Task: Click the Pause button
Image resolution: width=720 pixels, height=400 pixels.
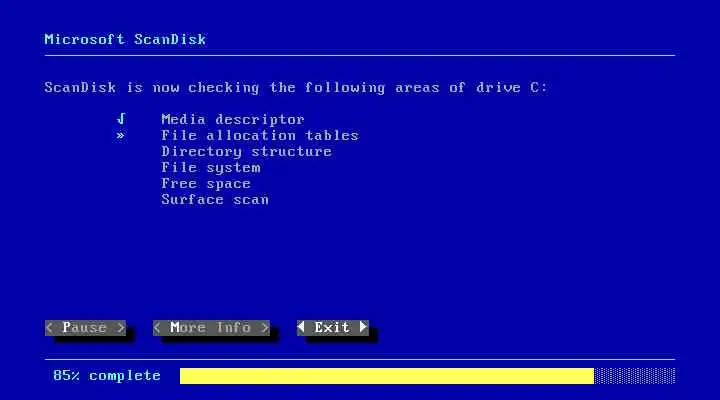Action: [85, 328]
